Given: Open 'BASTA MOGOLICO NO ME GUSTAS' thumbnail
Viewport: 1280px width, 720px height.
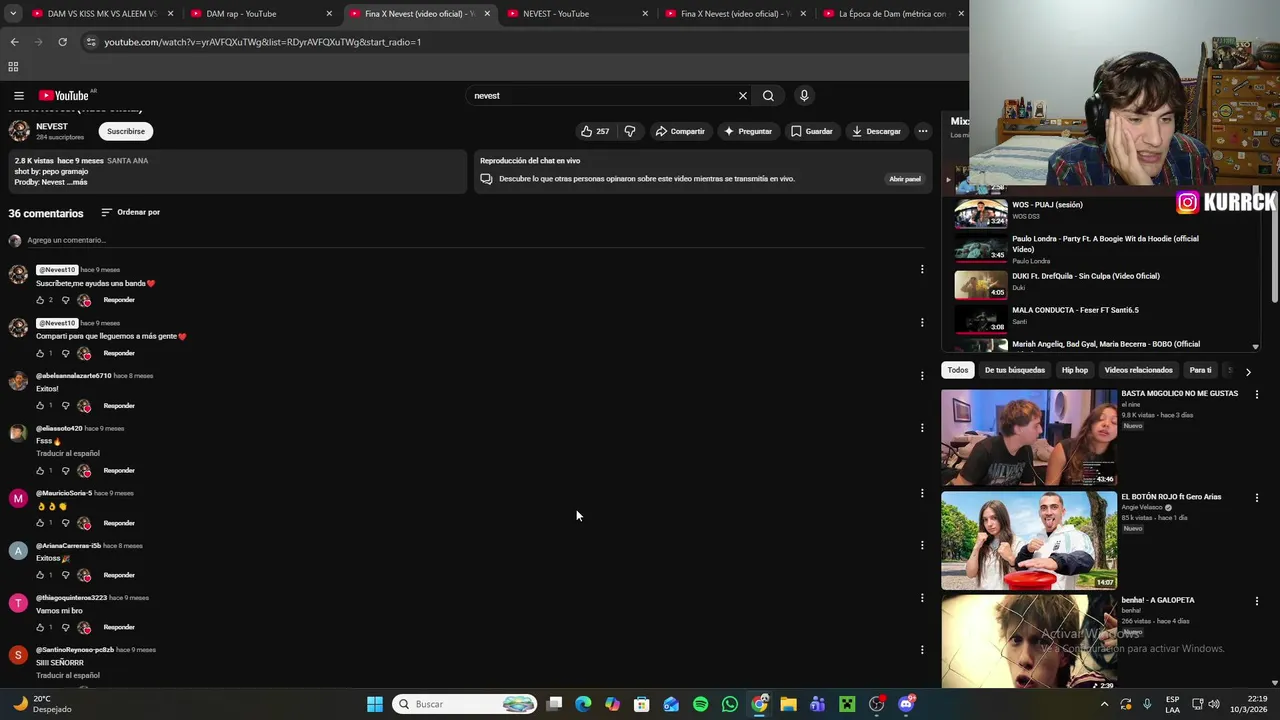Looking at the screenshot, I should (1029, 437).
